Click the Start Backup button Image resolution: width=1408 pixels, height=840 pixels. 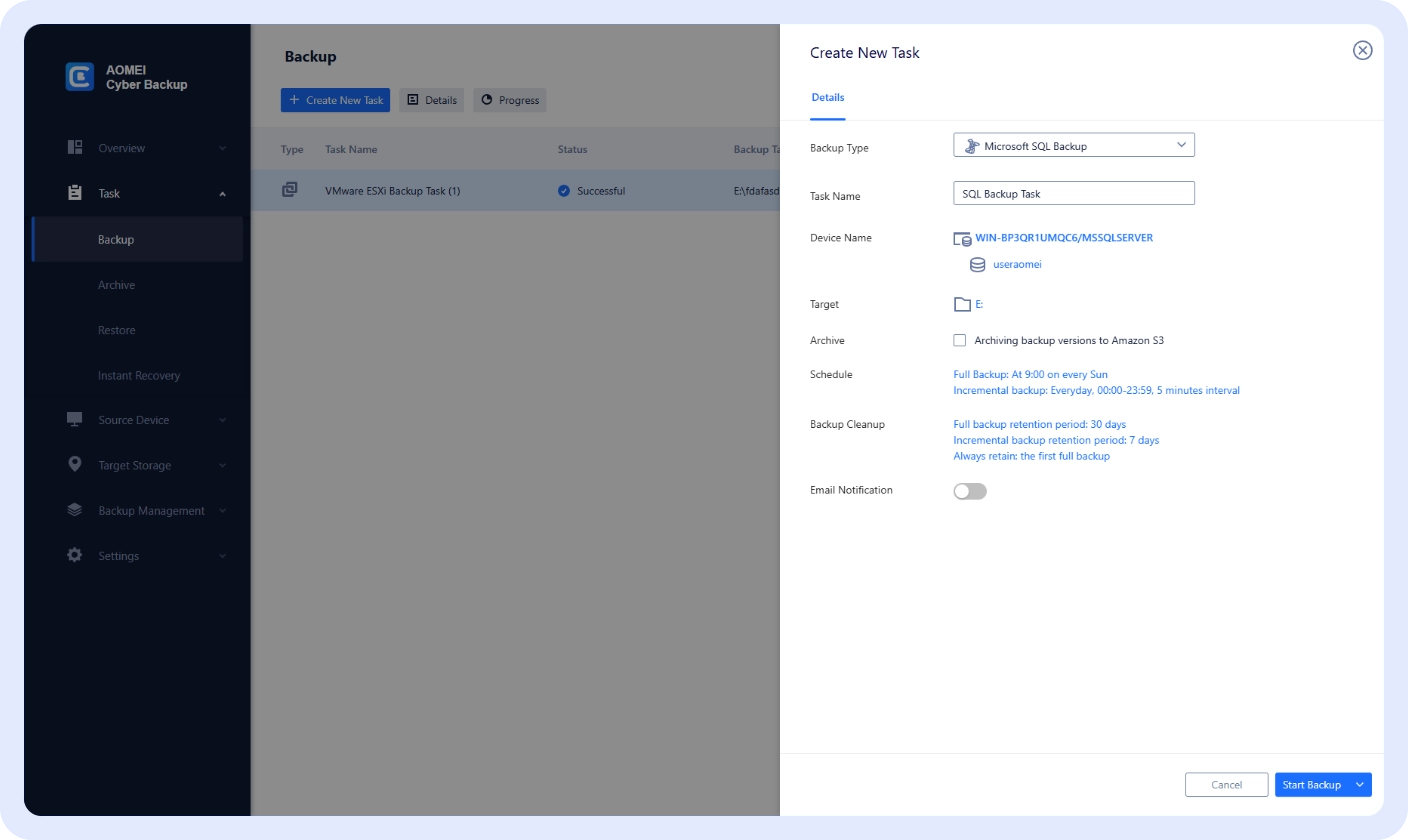(x=1312, y=785)
